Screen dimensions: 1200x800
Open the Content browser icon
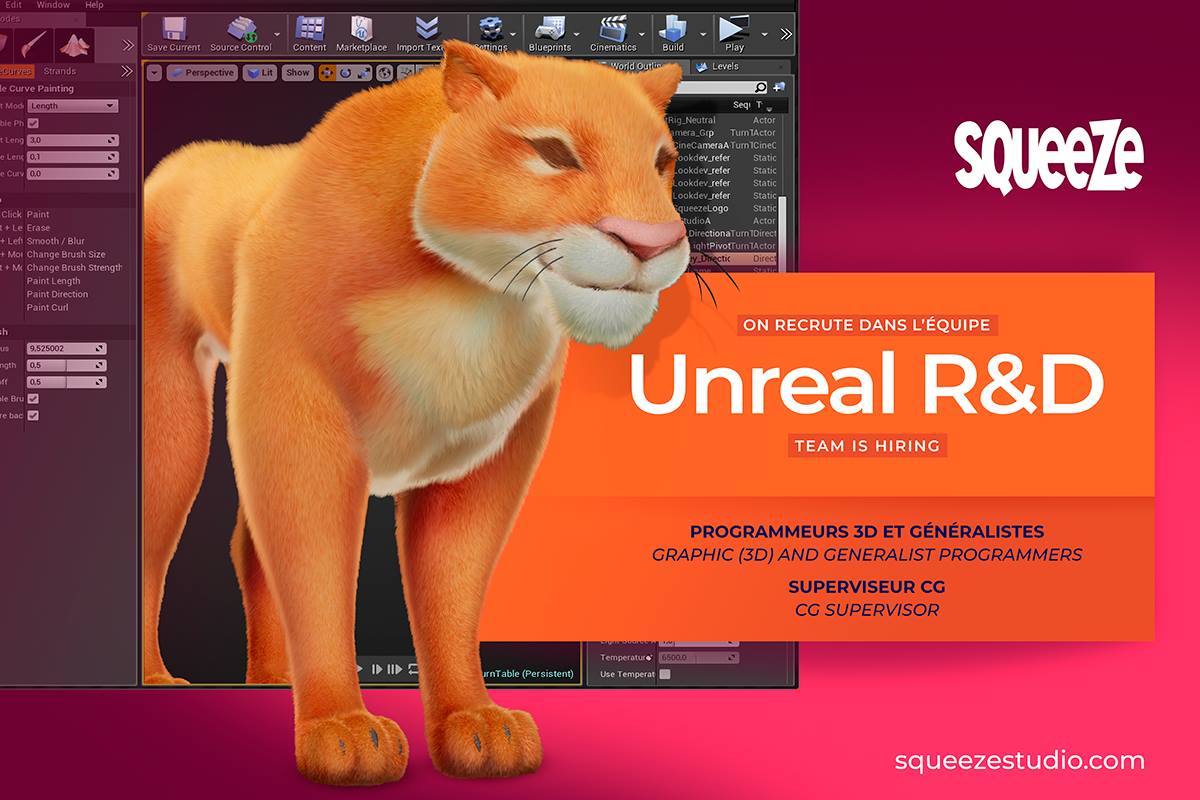pyautogui.click(x=310, y=29)
